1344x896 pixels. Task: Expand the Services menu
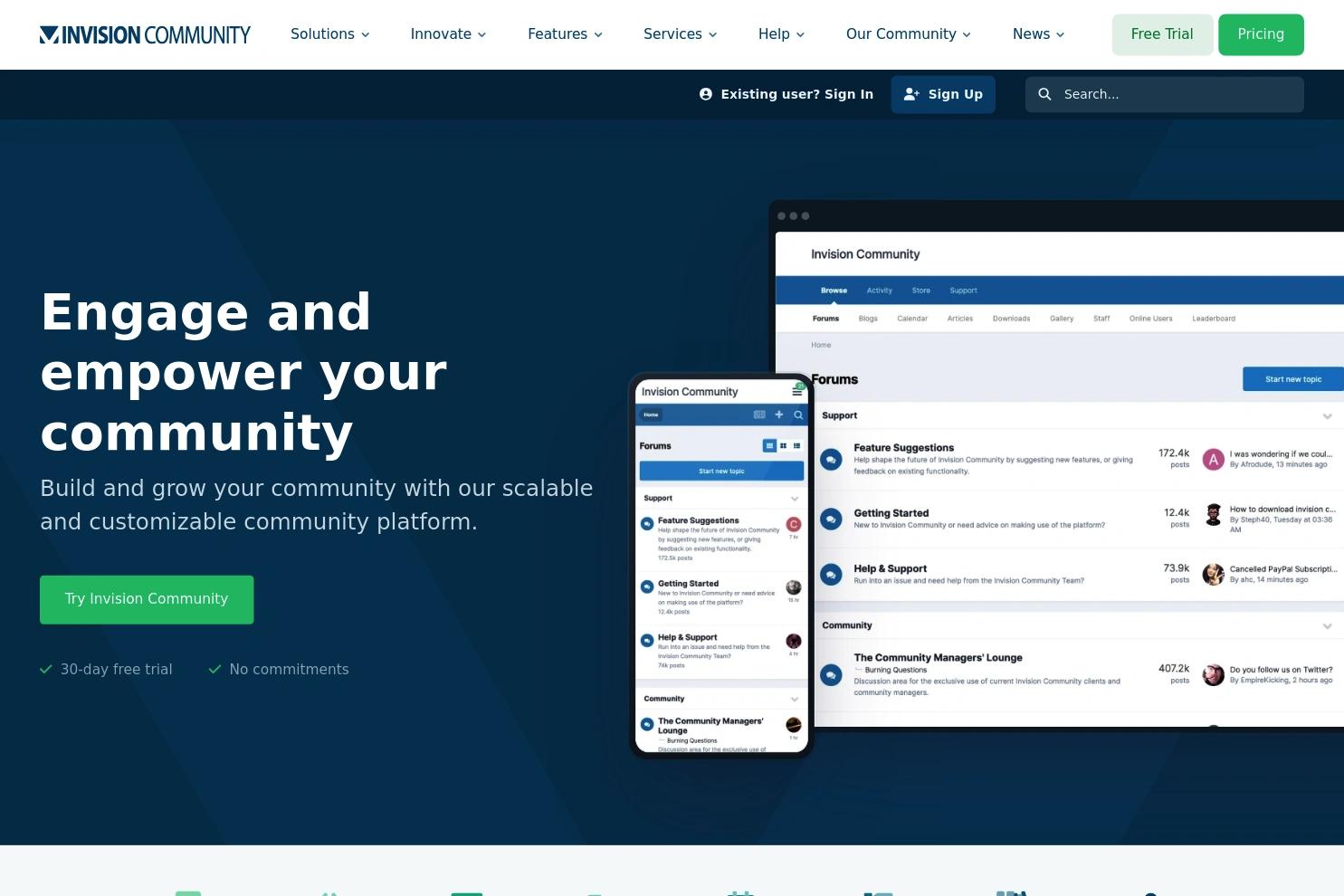click(681, 34)
